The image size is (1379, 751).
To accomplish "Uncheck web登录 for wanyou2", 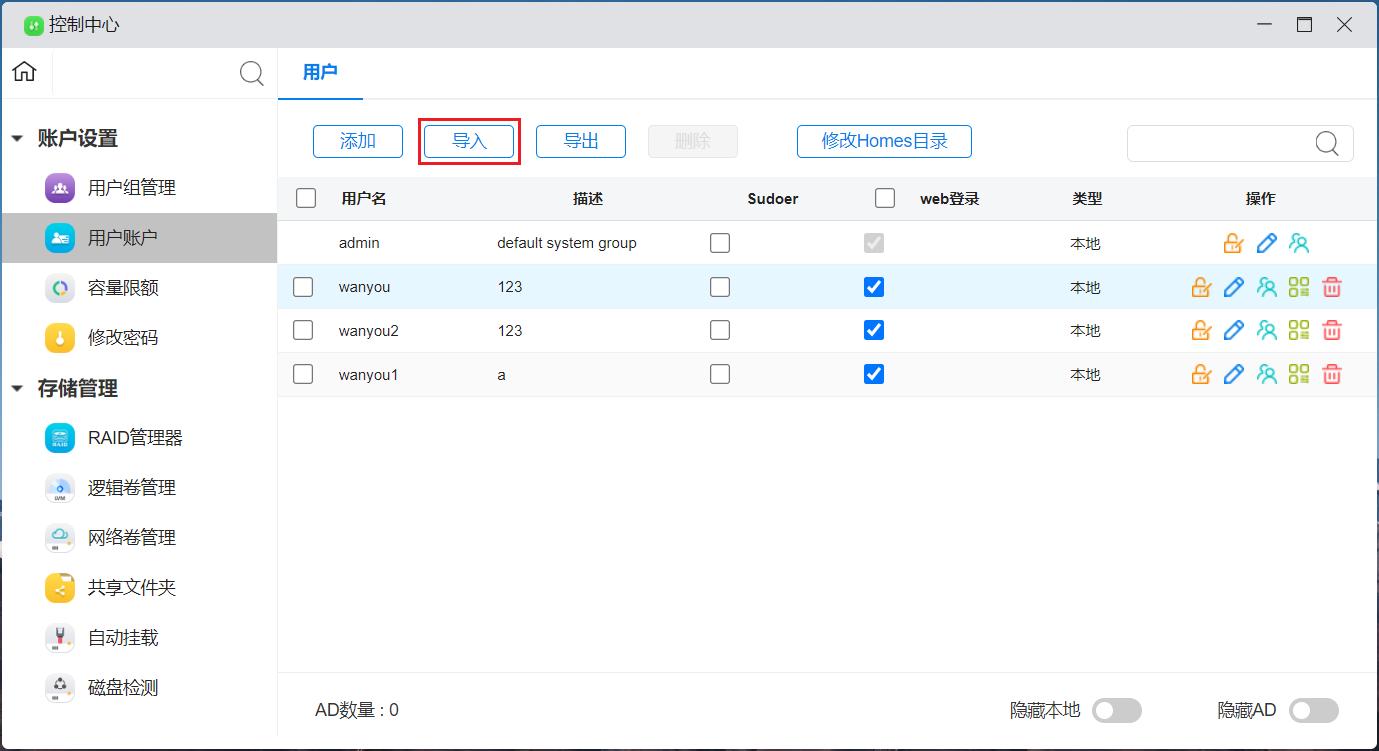I will pyautogui.click(x=874, y=330).
